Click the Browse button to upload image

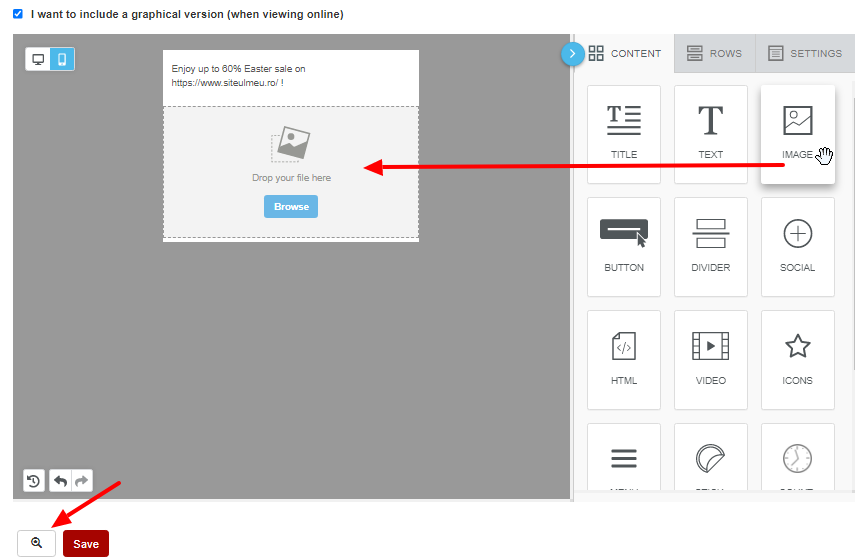click(x=291, y=207)
